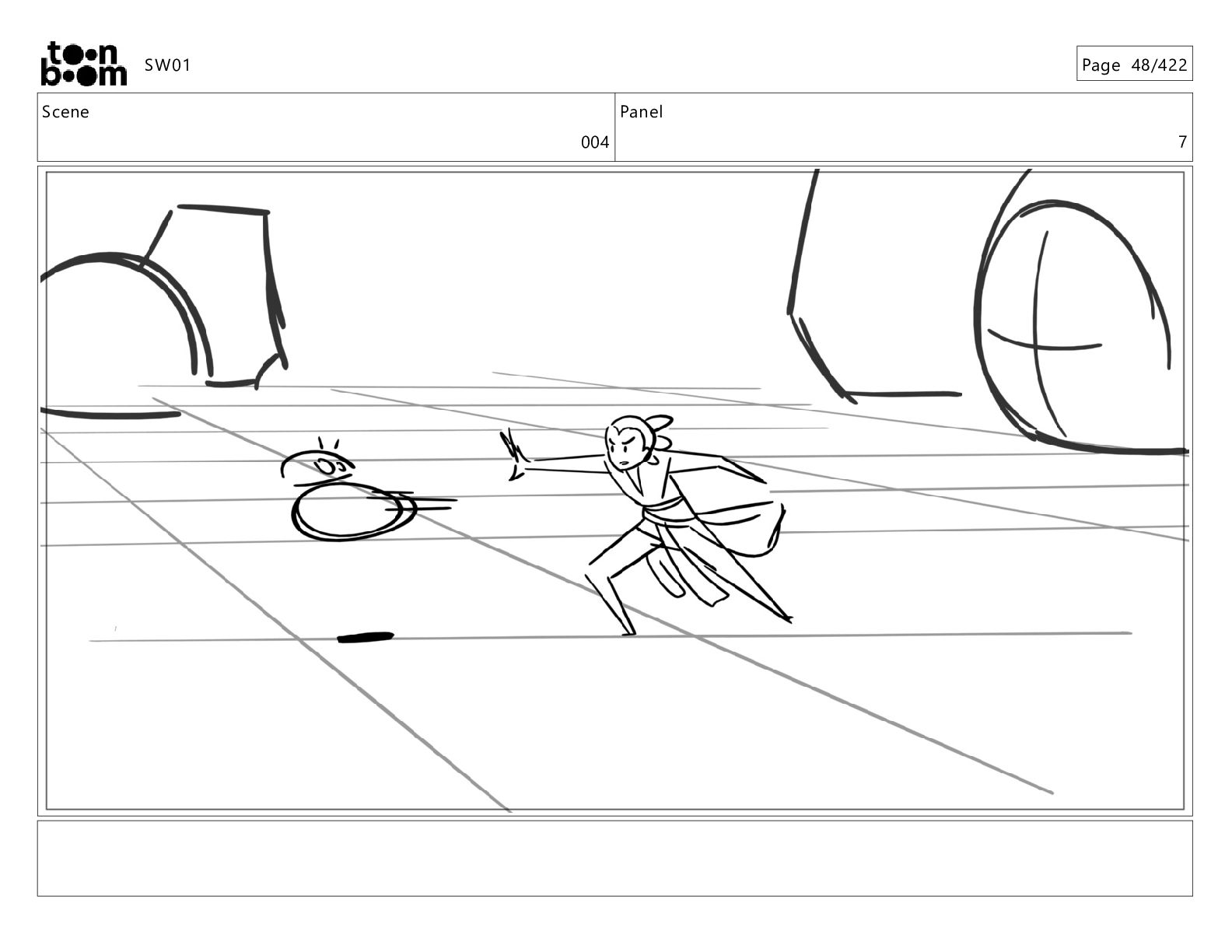Select the panel number '7'

click(1182, 142)
